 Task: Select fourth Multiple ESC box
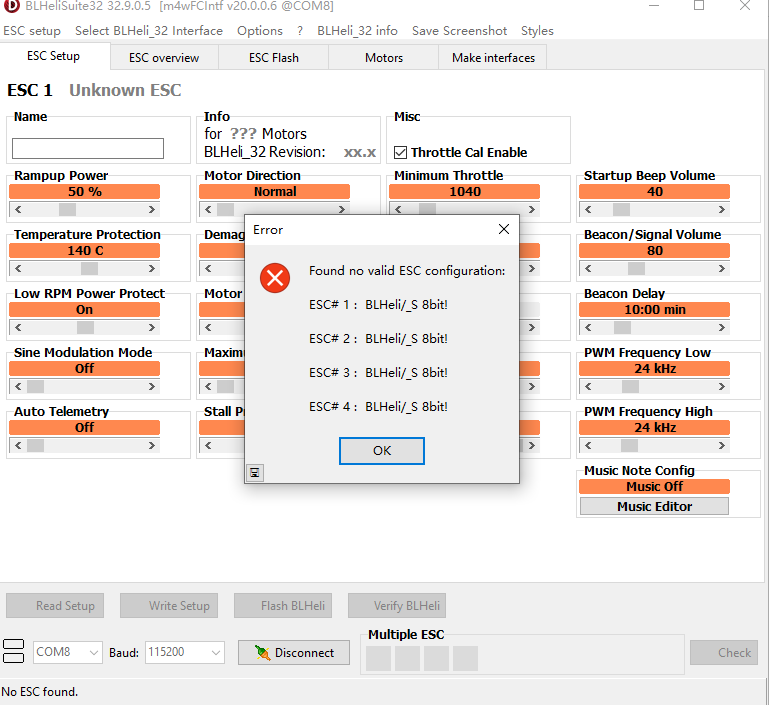coord(465,658)
